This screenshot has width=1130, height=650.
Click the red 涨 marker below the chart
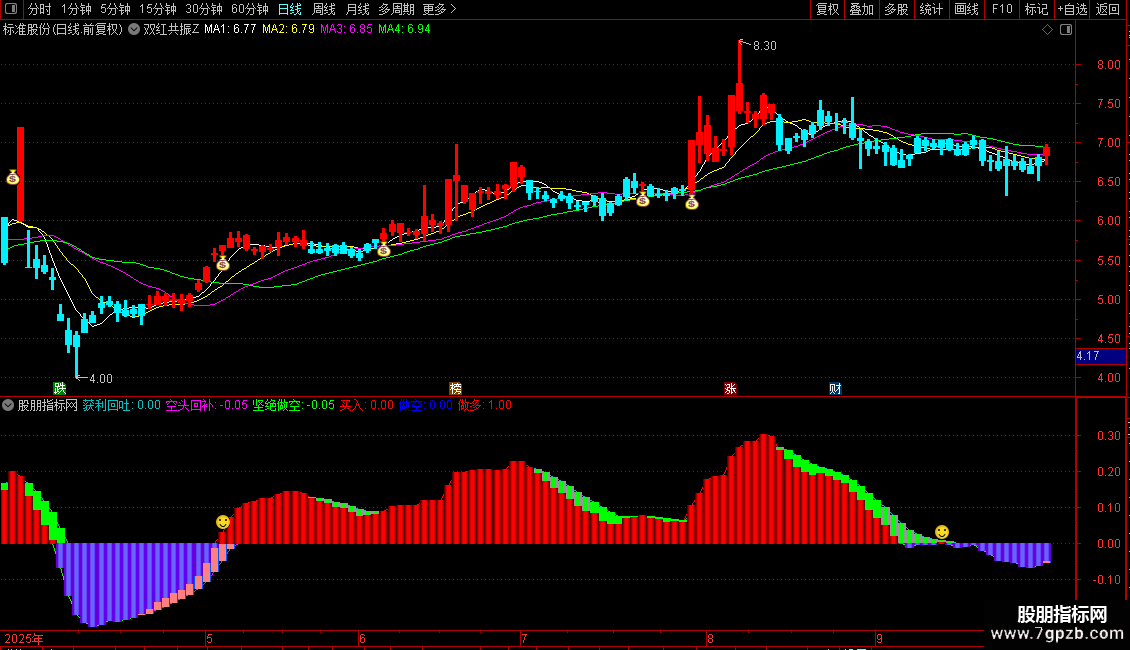(730, 388)
